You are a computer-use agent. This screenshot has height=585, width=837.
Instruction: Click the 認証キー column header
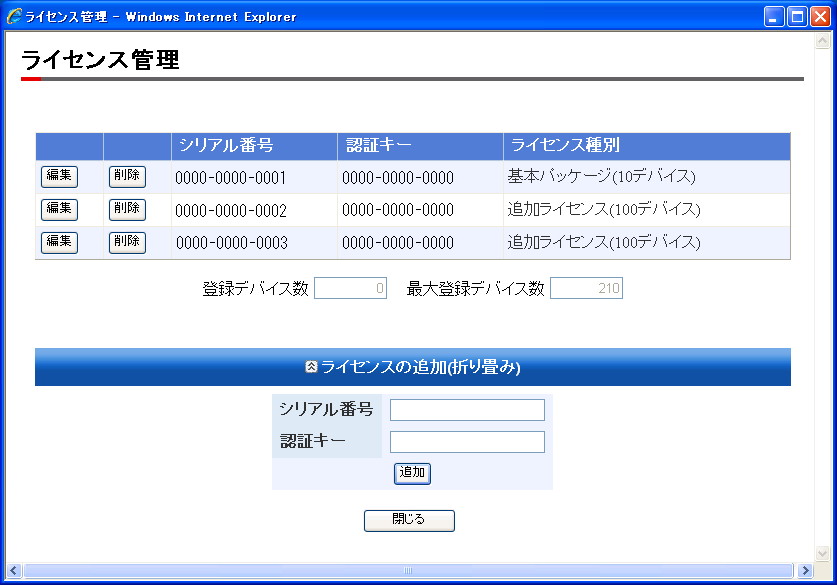(420, 146)
